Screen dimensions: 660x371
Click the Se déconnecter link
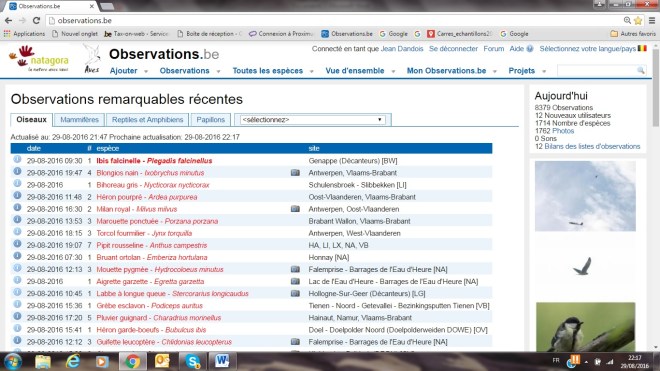point(453,49)
